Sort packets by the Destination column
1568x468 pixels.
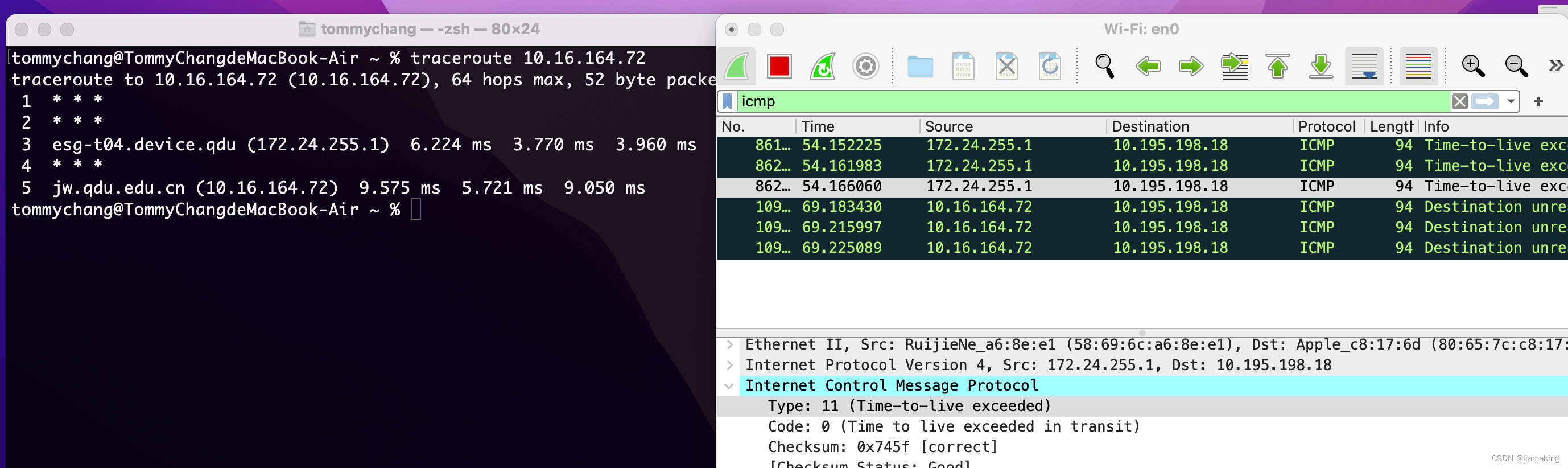click(x=1199, y=126)
